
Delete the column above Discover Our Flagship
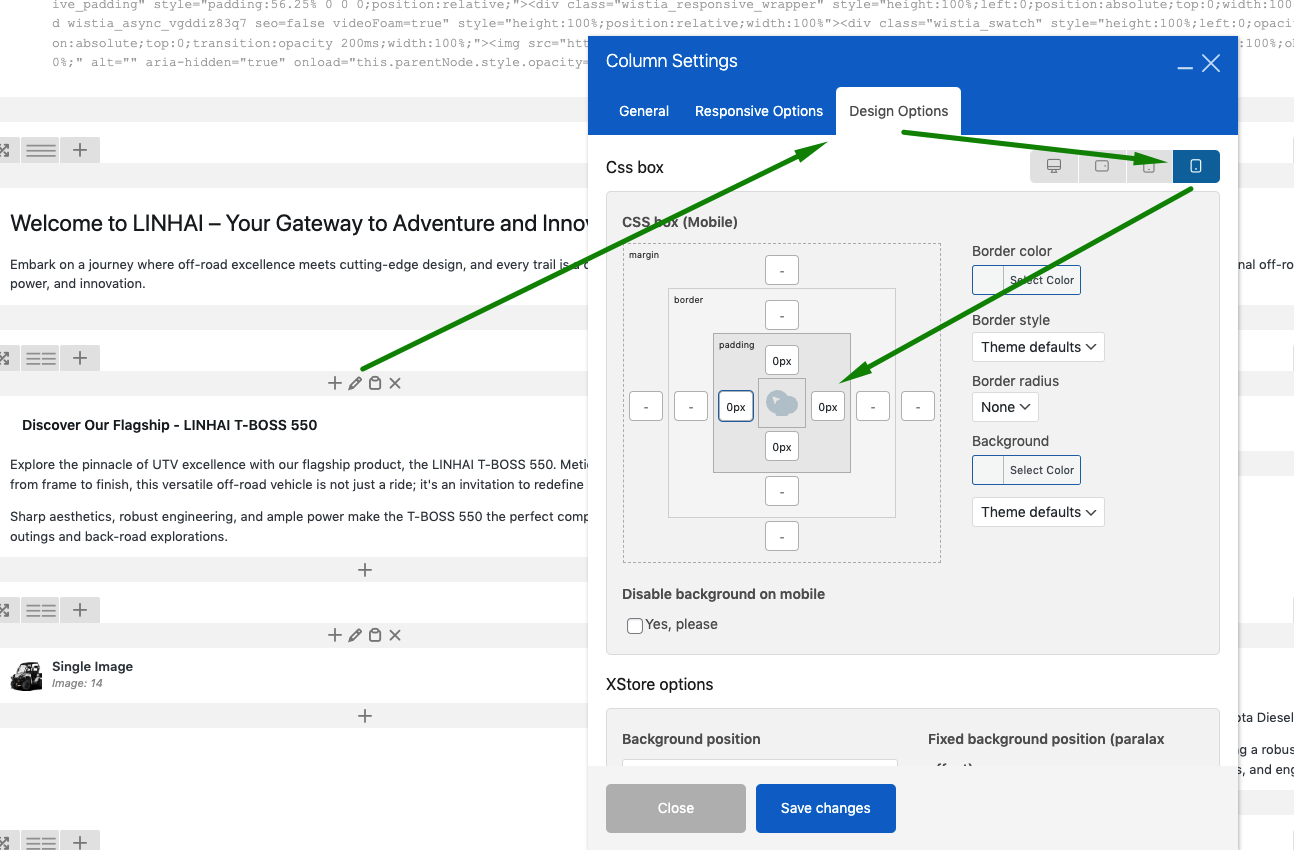[395, 383]
